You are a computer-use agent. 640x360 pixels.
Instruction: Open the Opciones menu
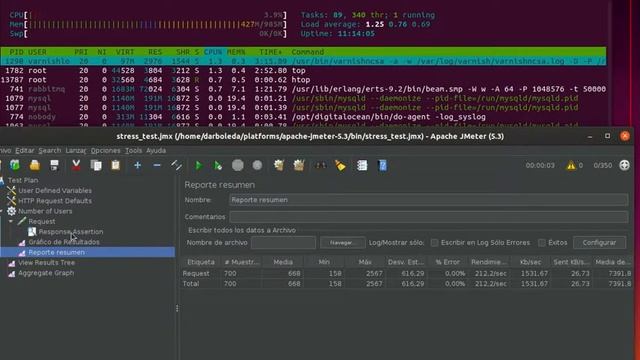105,151
